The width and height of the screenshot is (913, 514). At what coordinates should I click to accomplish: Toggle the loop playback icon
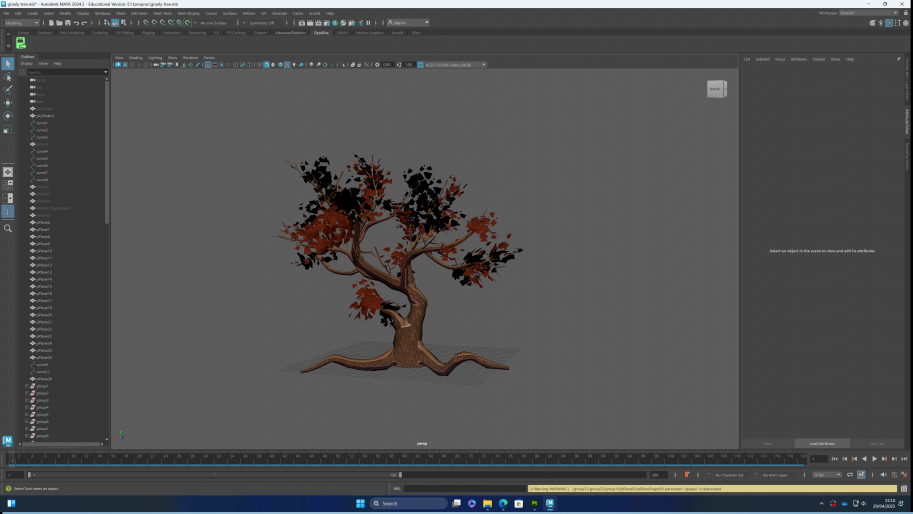849,475
